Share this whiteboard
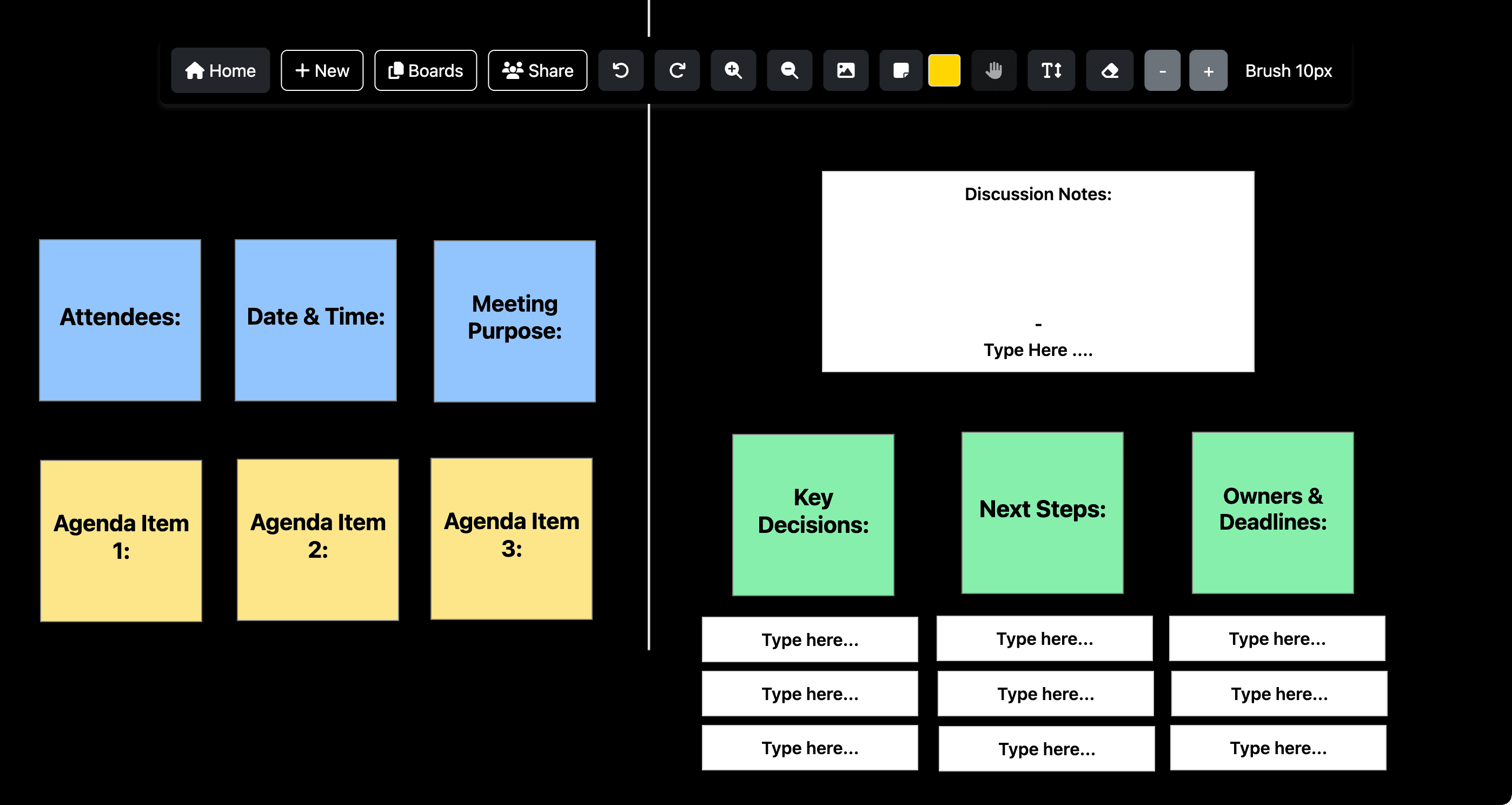This screenshot has height=805, width=1512. 537,70
